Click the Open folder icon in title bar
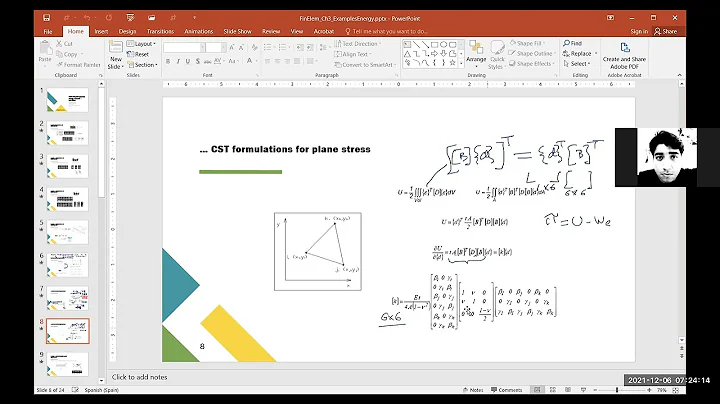 click(x=152, y=18)
